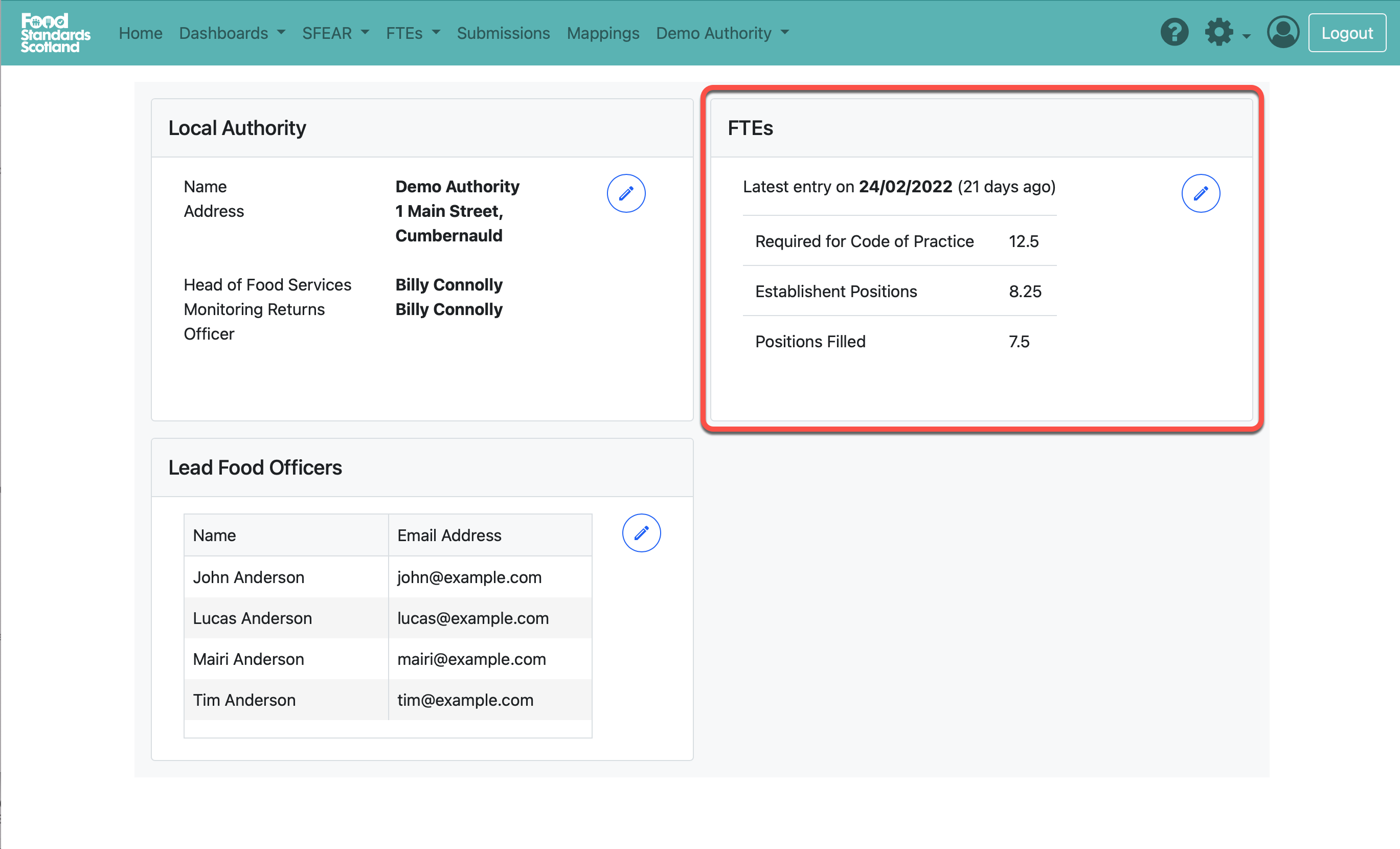1400x849 pixels.
Task: Click the Local Authority card heading
Action: (237, 128)
